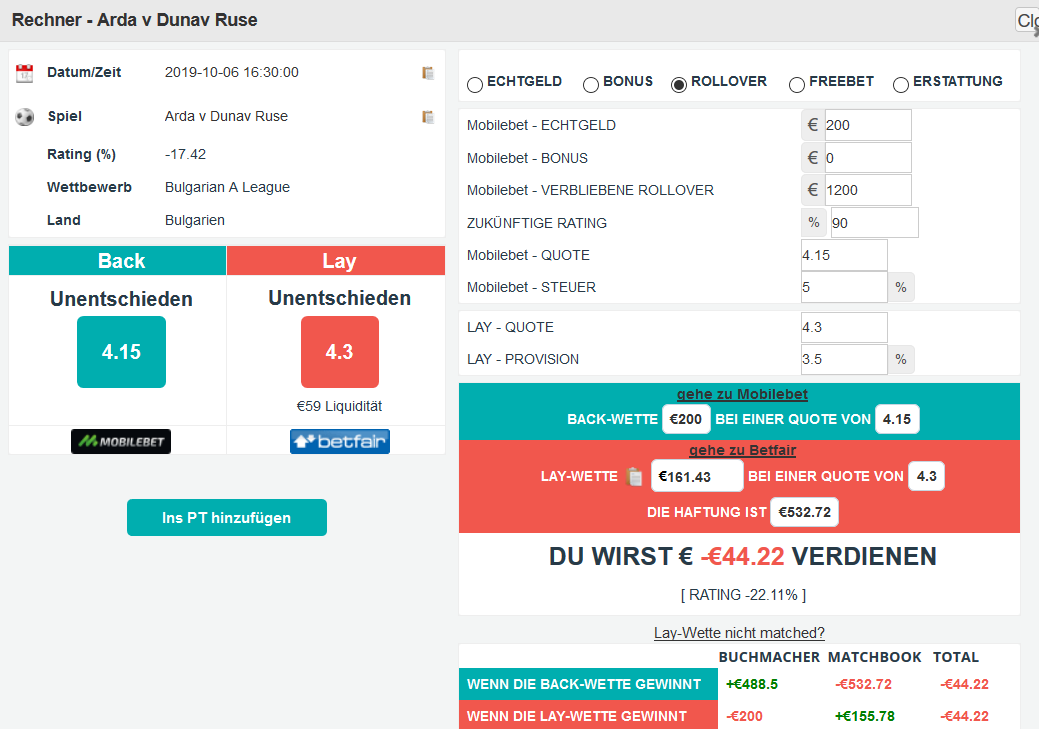The height and width of the screenshot is (729, 1039).
Task: Click the clipboard icon beside LAY-WETTE
Action: pyautogui.click(x=633, y=477)
